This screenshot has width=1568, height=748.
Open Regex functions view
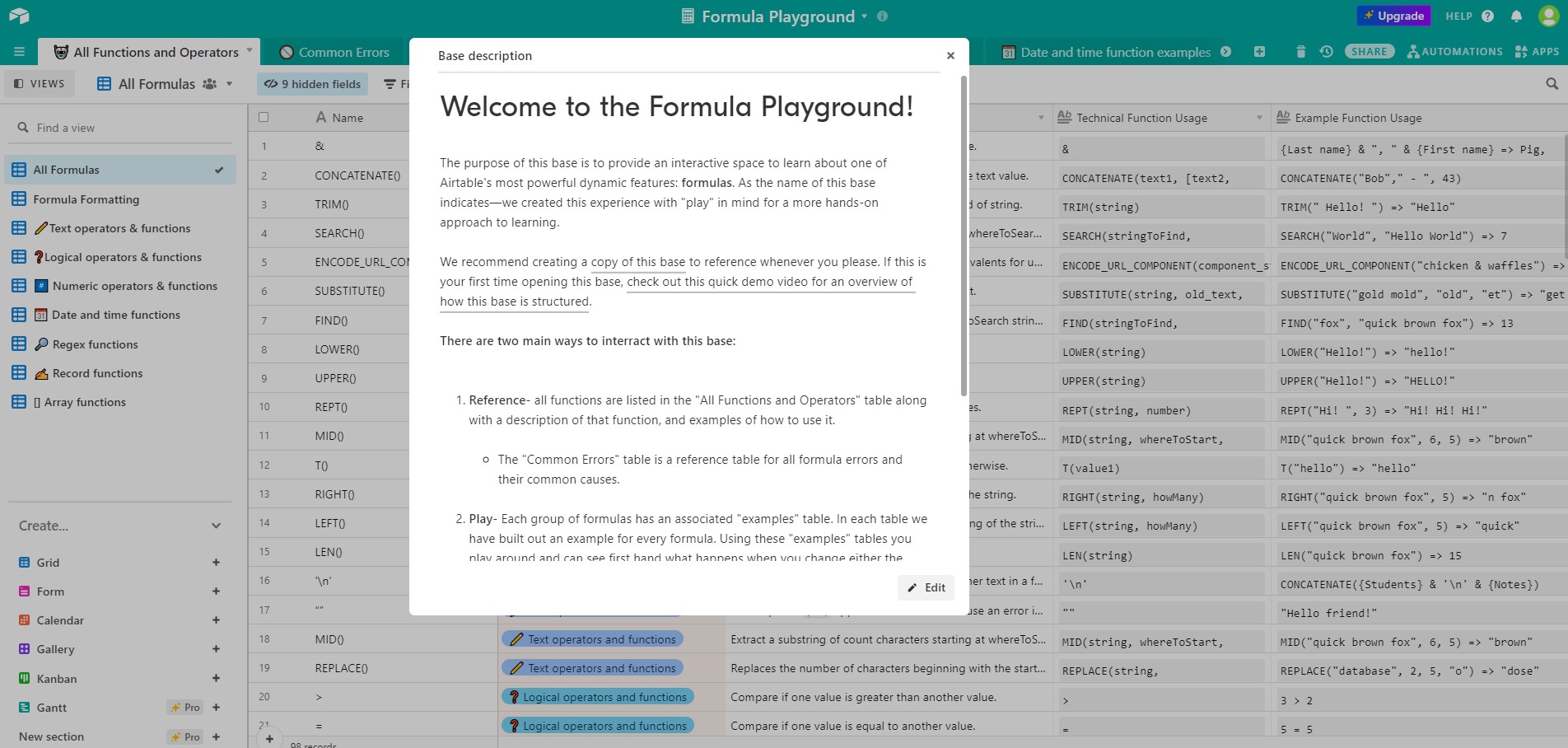point(120,344)
